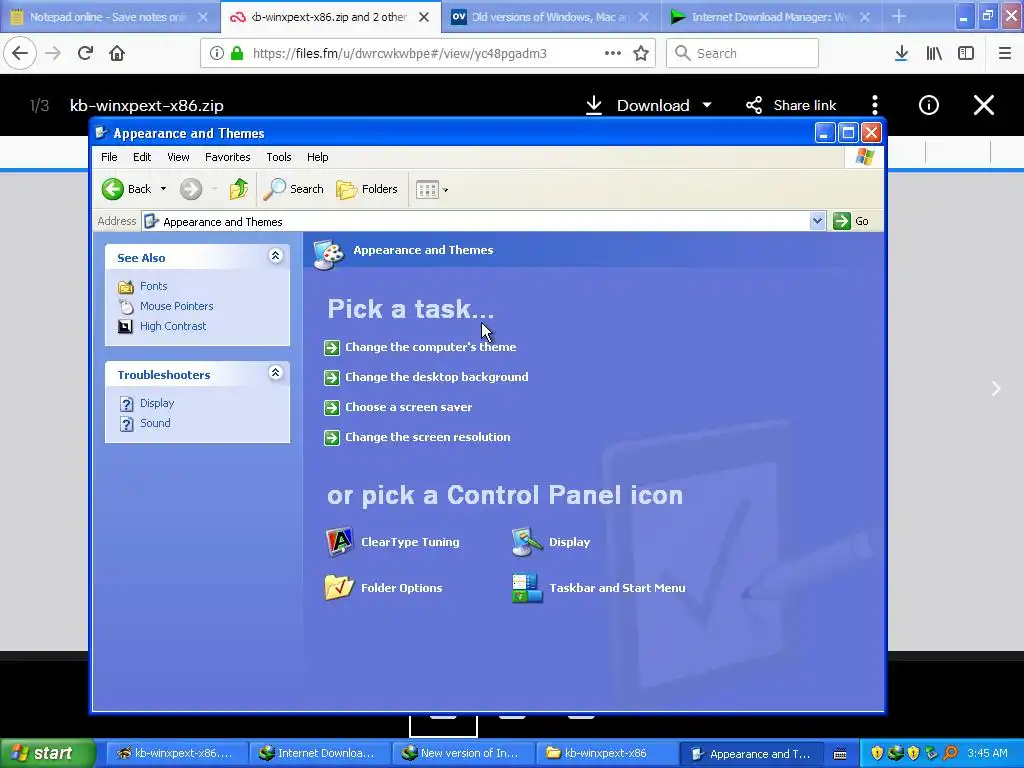Open the Firefox hamburger menu

click(1004, 54)
